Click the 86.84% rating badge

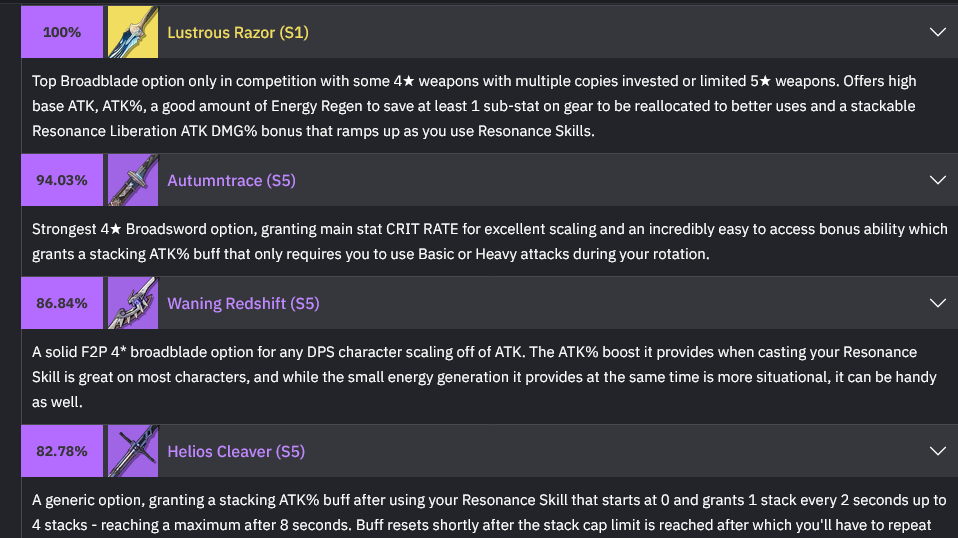[x=62, y=303]
